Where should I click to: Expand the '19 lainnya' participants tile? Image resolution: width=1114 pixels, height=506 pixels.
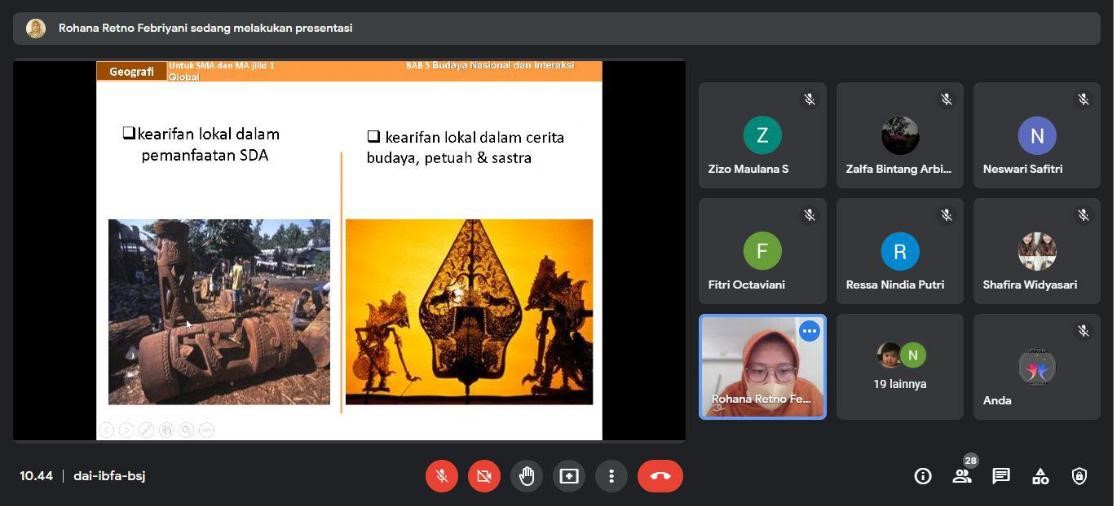coord(899,366)
